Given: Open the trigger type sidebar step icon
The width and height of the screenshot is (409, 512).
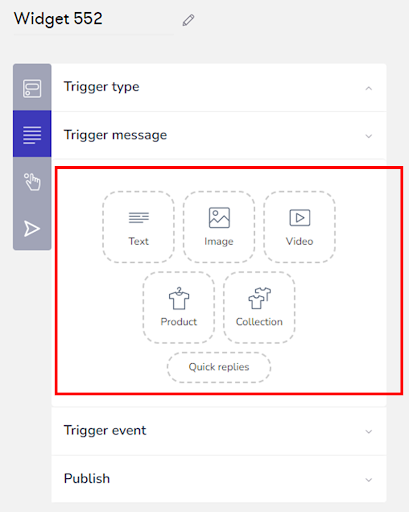Looking at the screenshot, I should click(32, 88).
